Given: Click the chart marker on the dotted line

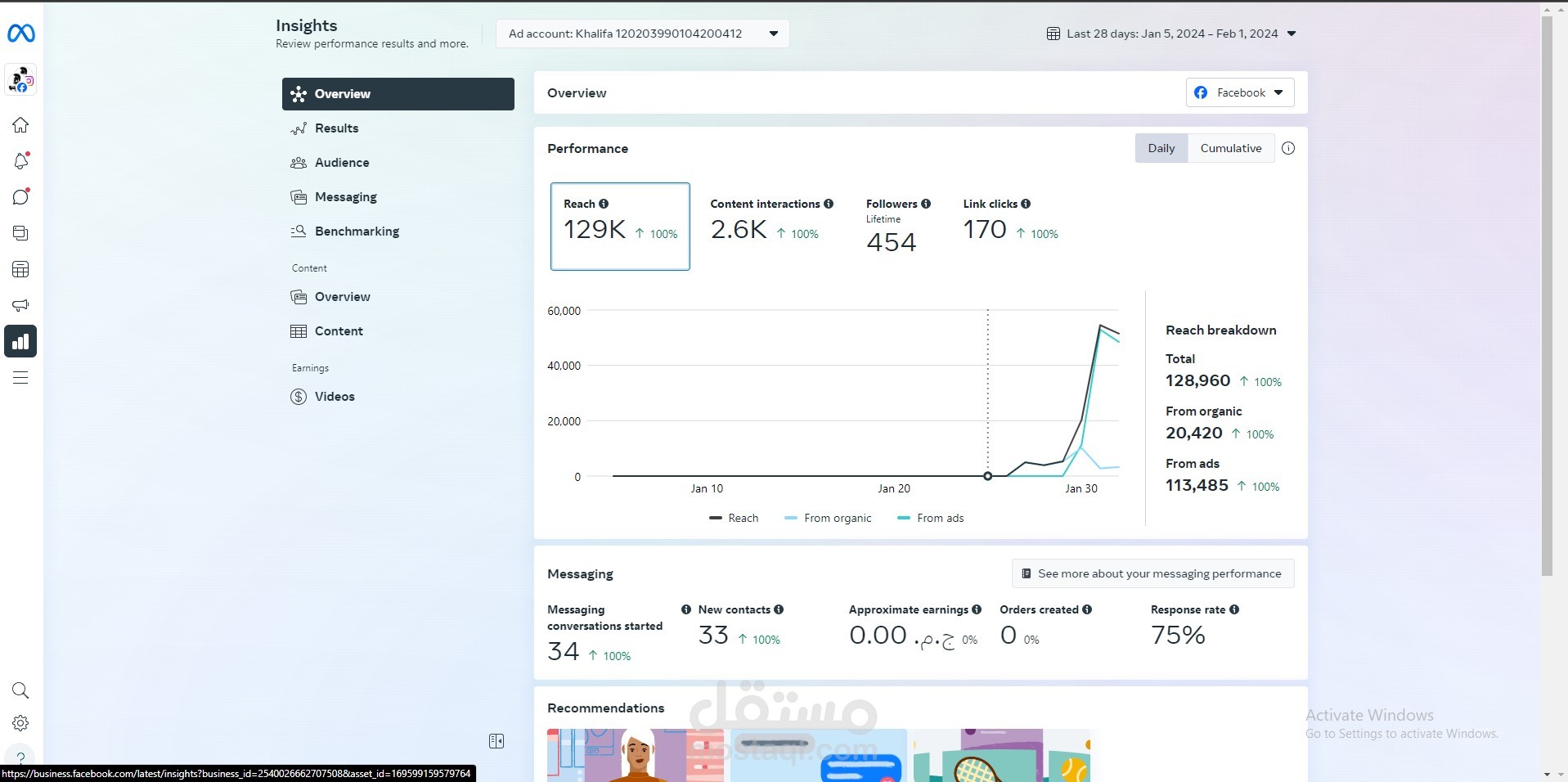Looking at the screenshot, I should [988, 476].
